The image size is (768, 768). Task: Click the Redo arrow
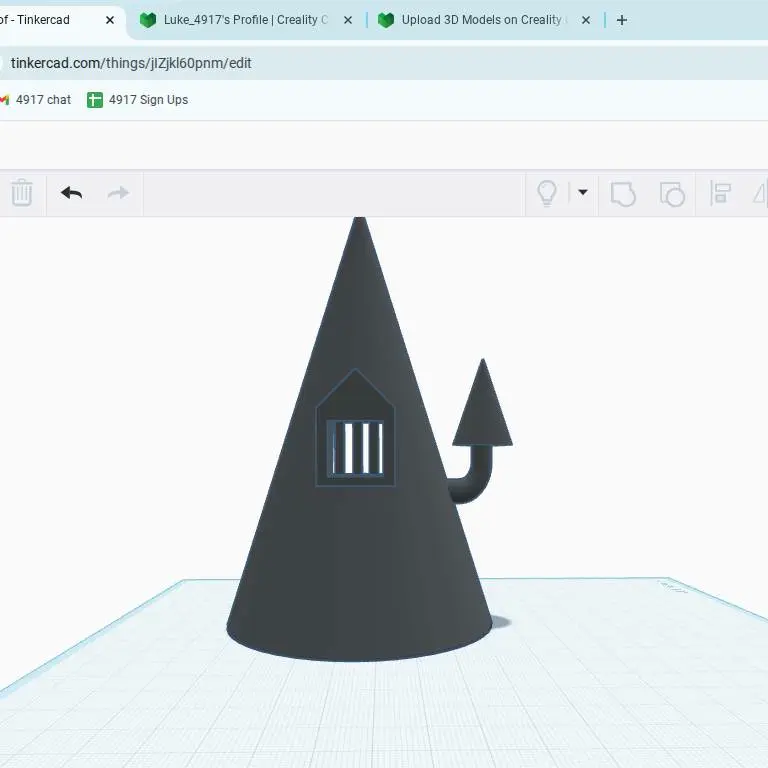(118, 193)
